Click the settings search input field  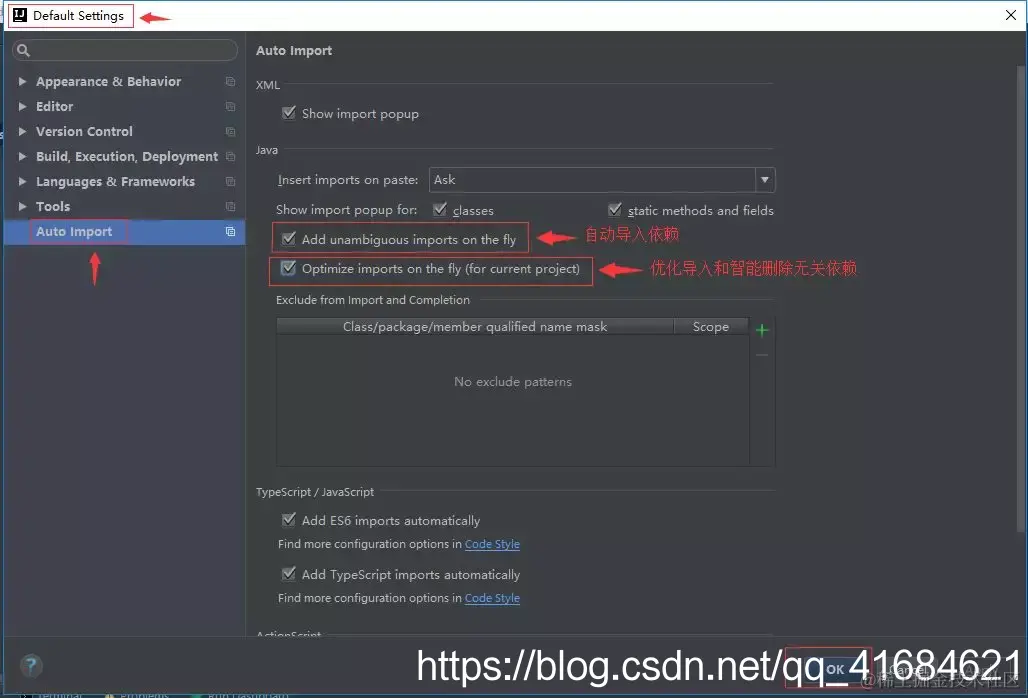pyautogui.click(x=125, y=50)
